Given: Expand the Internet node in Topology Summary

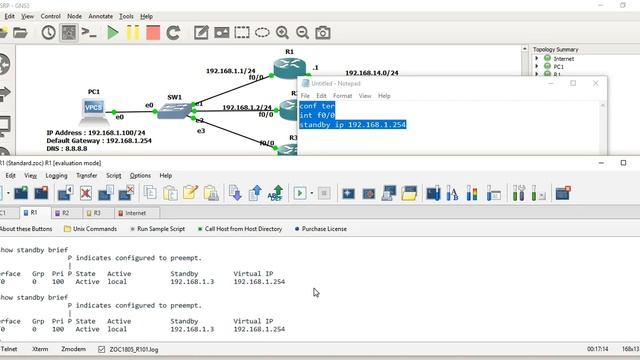Looking at the screenshot, I should point(537,58).
